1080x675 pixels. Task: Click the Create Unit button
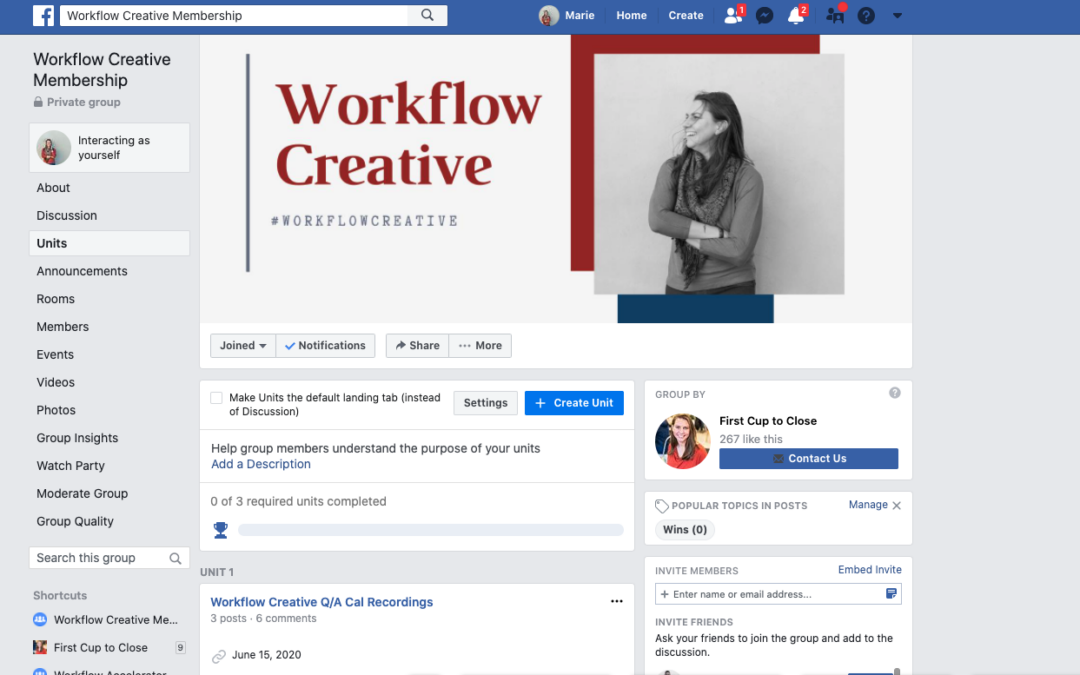(x=574, y=403)
